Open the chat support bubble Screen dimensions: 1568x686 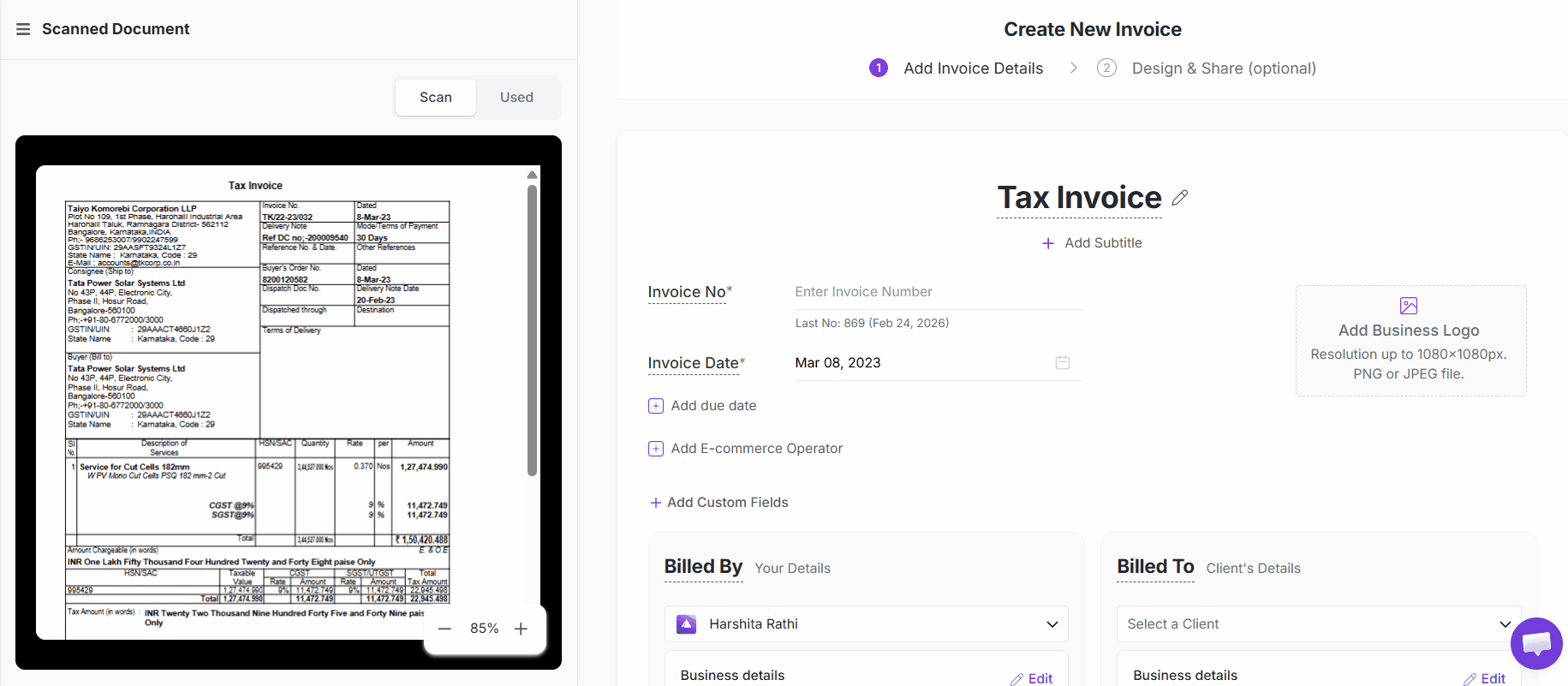coord(1536,643)
